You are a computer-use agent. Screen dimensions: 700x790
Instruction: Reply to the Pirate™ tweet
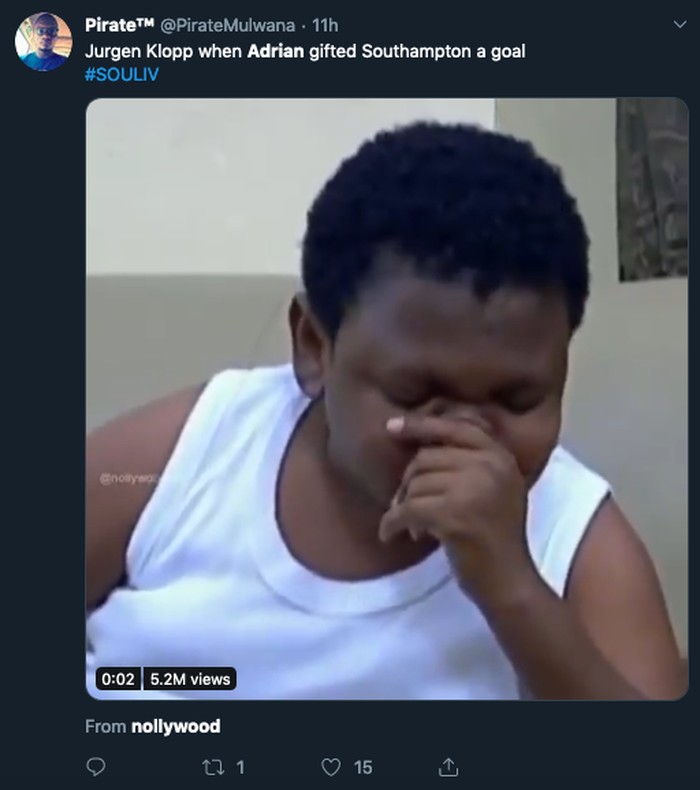96,767
